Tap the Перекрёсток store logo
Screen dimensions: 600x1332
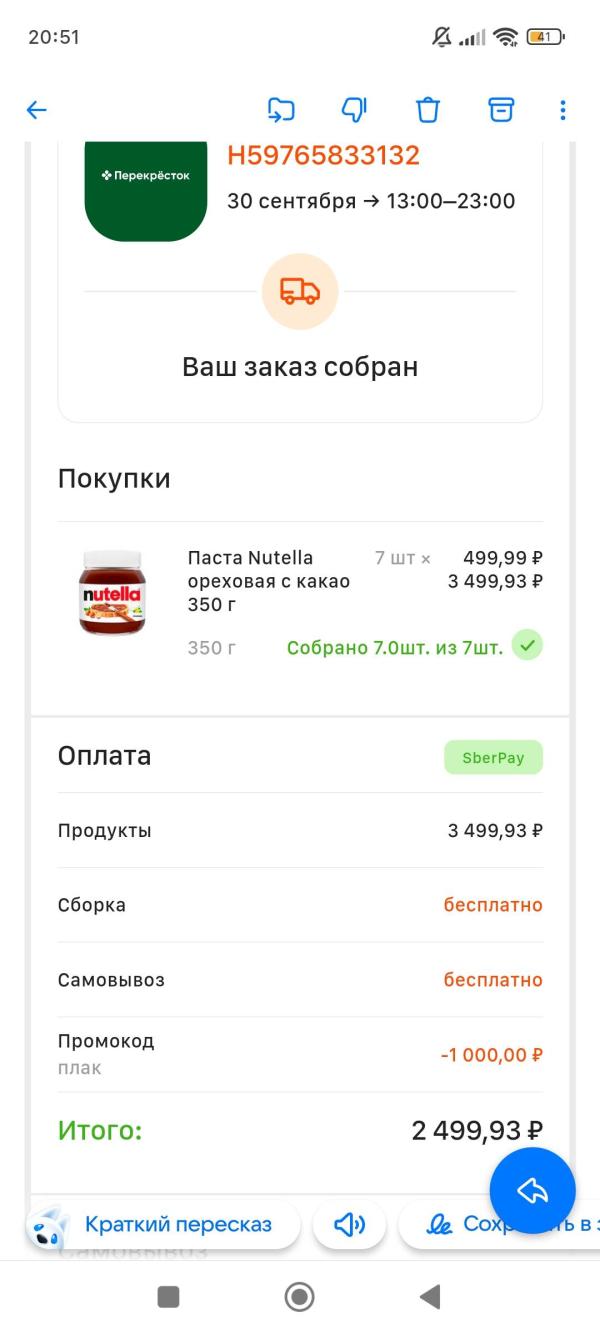tap(146, 185)
